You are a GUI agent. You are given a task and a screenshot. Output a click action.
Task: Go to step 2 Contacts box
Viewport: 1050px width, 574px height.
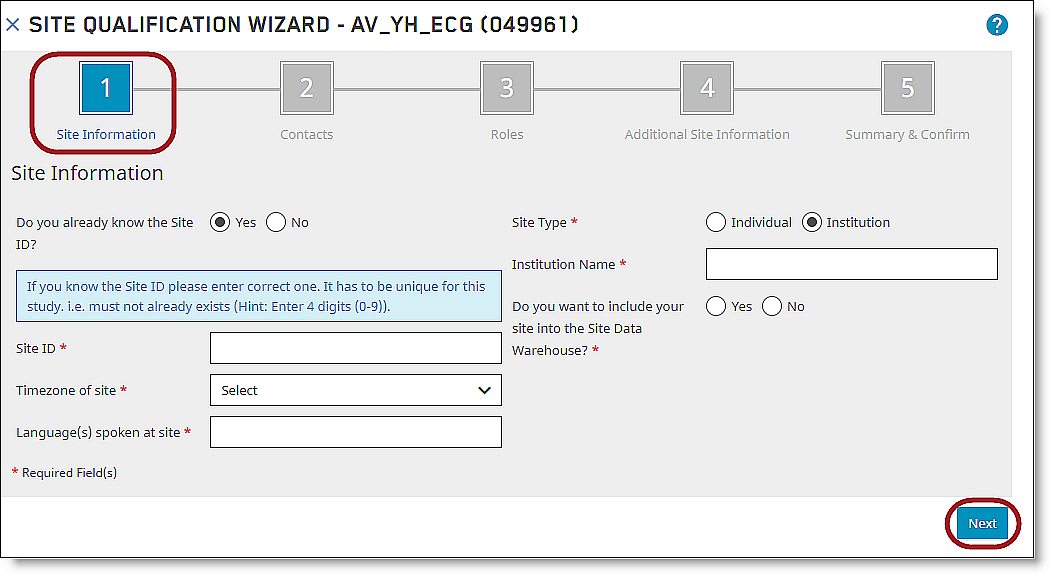point(306,88)
